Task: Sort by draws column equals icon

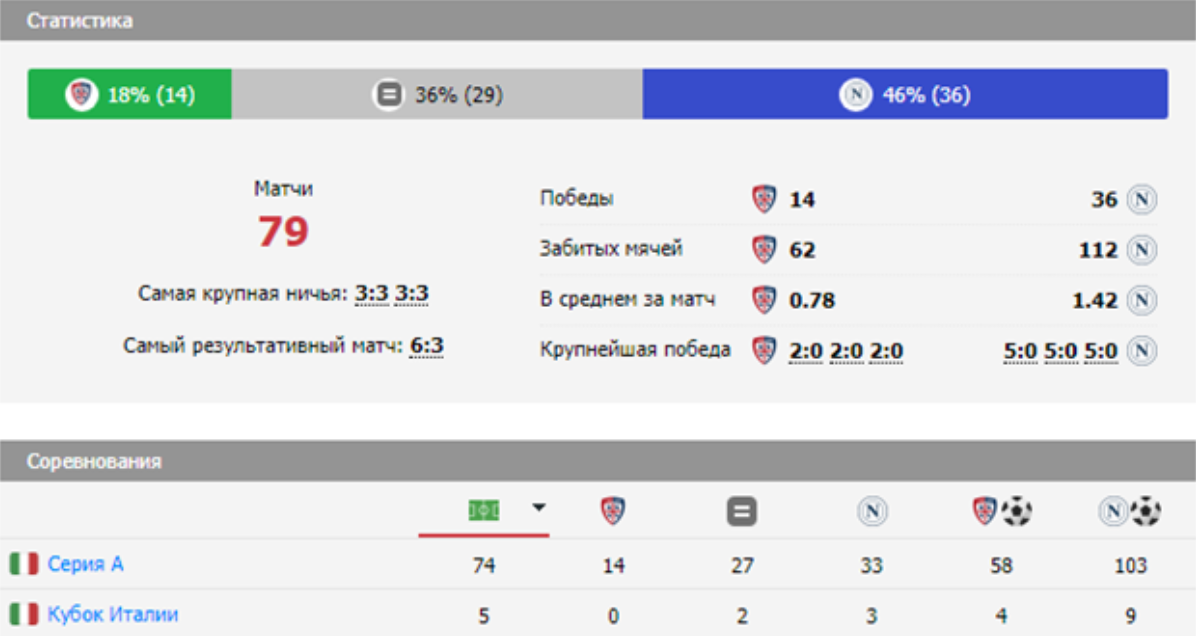Action: tap(741, 512)
